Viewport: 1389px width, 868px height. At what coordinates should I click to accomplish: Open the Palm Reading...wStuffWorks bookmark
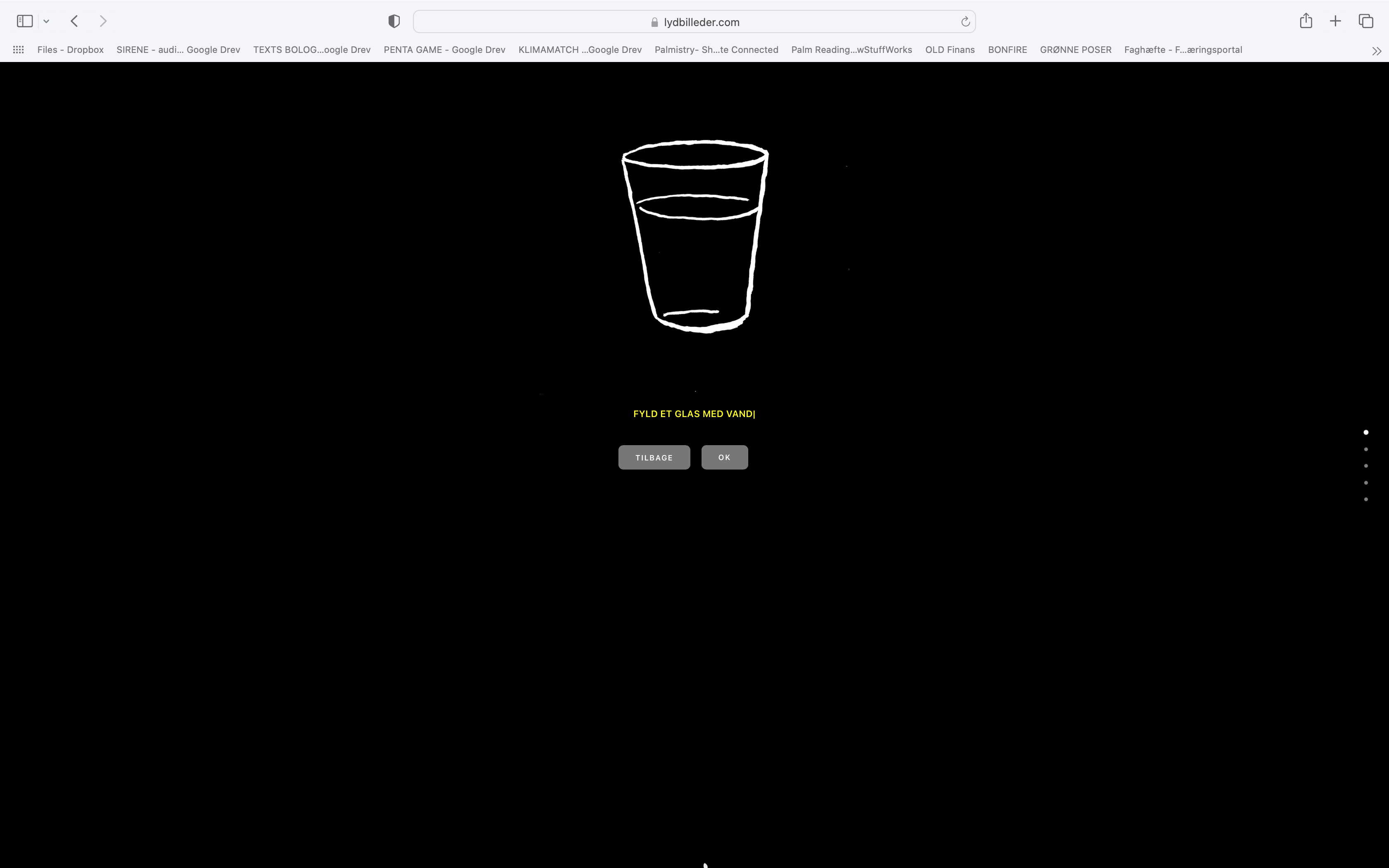pyautogui.click(x=851, y=50)
